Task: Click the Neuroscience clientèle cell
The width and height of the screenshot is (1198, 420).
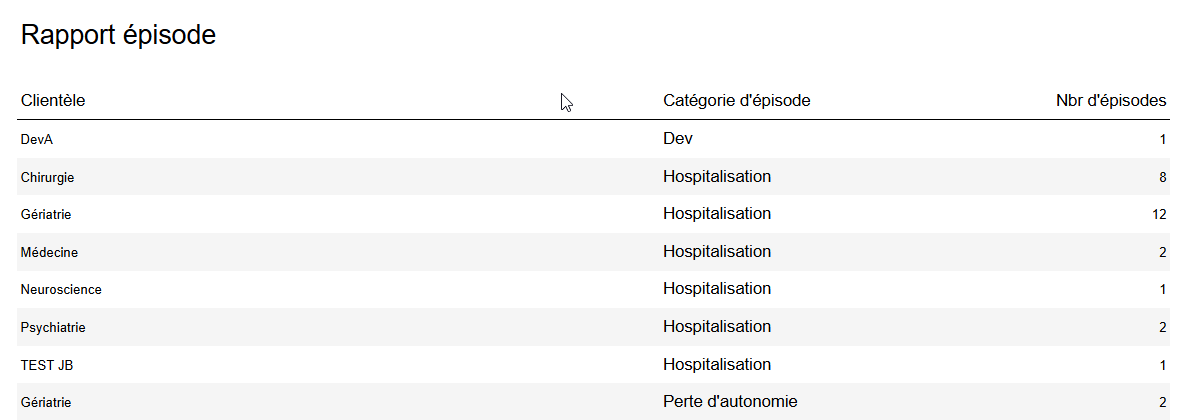Action: point(61,290)
